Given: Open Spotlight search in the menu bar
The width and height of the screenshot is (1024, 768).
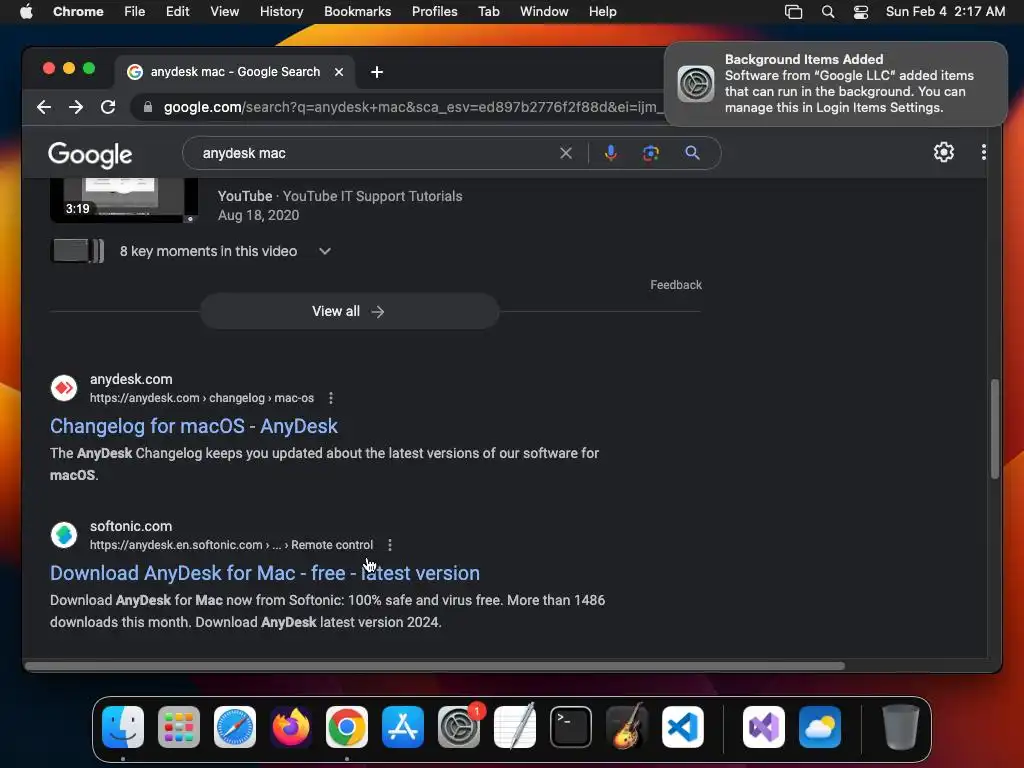Looking at the screenshot, I should coord(828,12).
